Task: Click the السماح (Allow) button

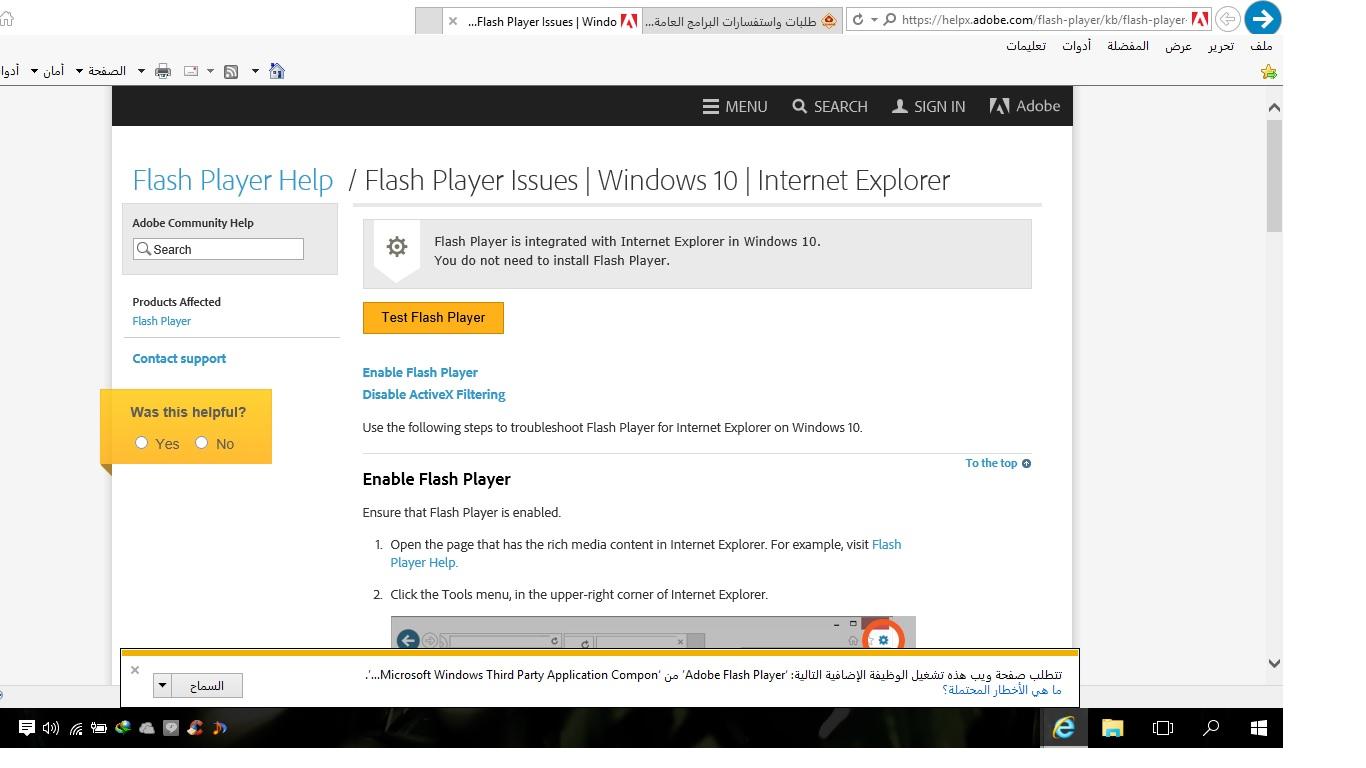Action: (207, 685)
